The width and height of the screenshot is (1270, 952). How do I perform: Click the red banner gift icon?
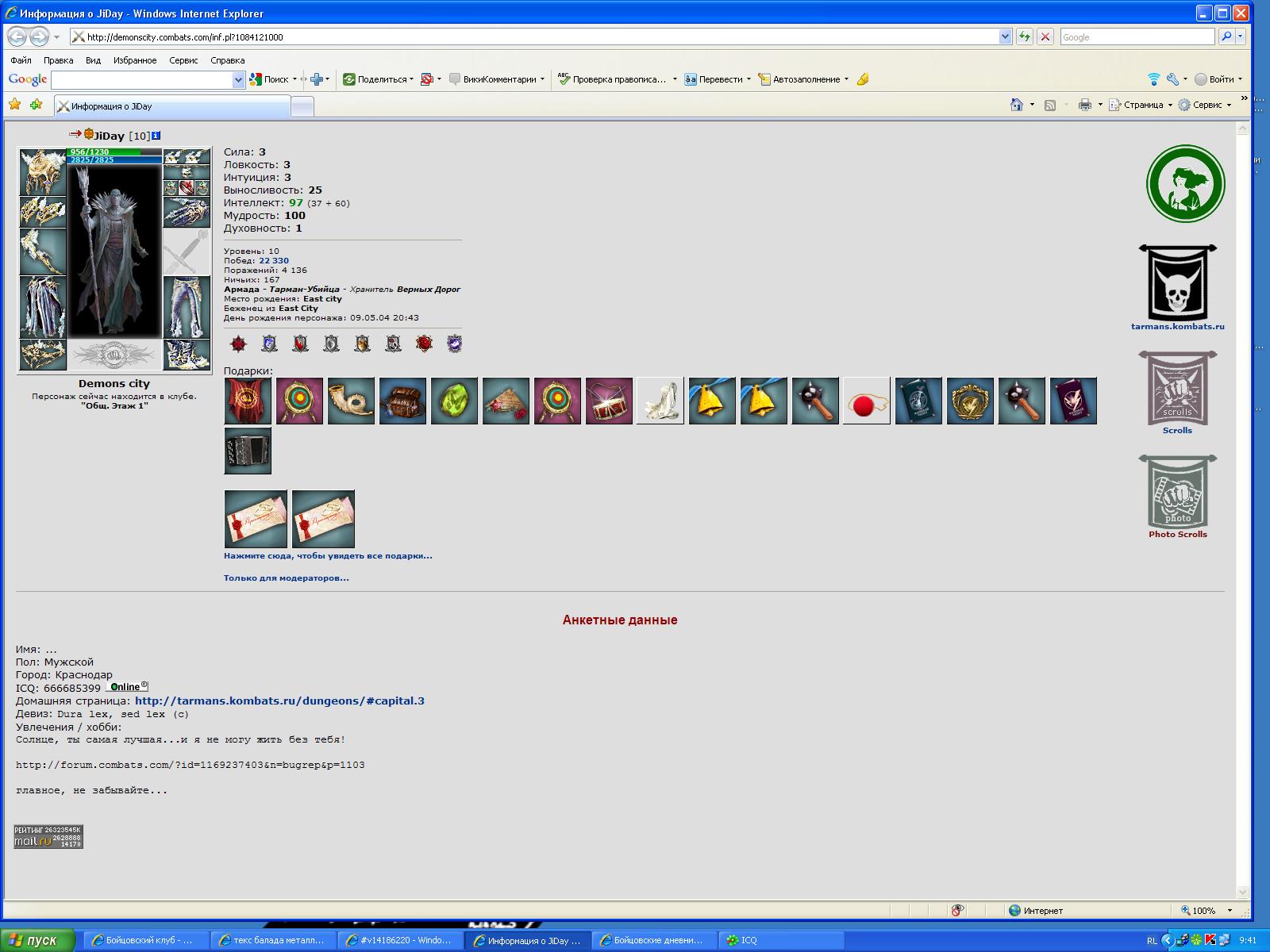point(248,401)
